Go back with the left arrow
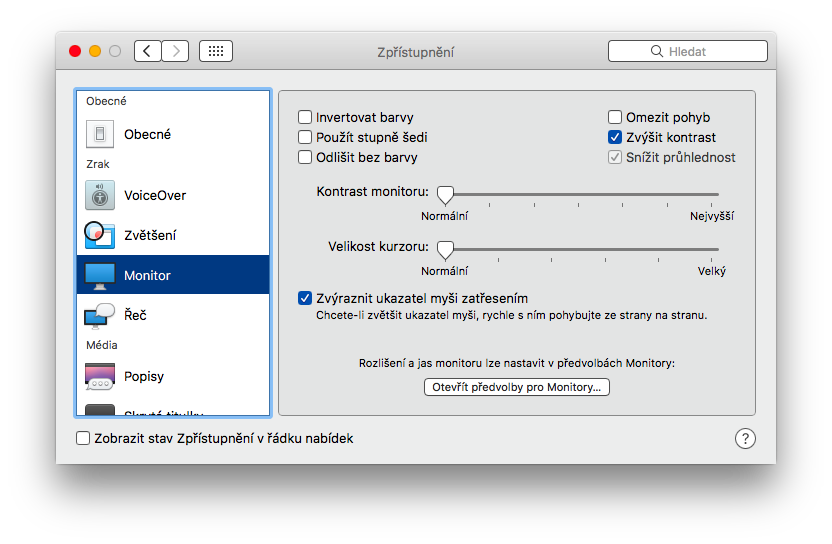Viewport: 832px width, 544px height. click(148, 51)
